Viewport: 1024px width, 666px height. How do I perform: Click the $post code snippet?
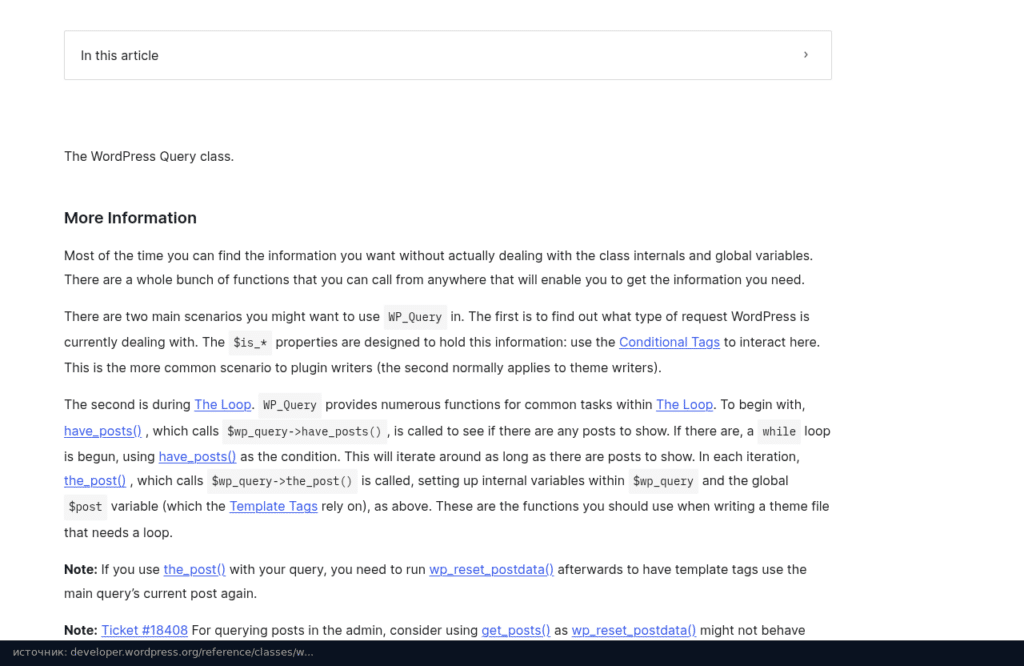tap(86, 507)
